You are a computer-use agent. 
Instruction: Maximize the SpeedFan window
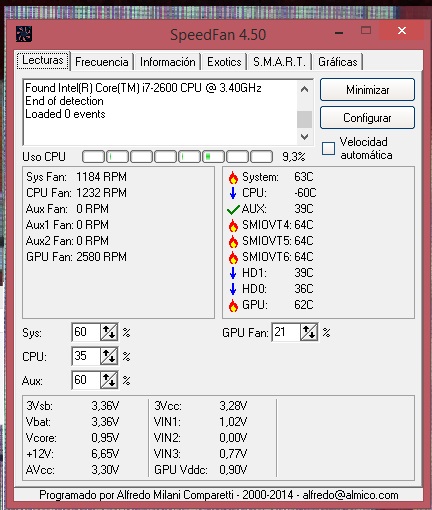click(x=366, y=31)
